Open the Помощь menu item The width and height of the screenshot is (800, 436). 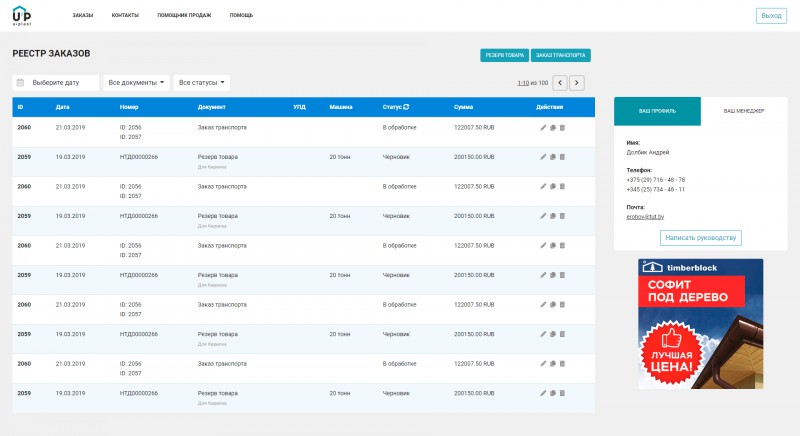241,15
